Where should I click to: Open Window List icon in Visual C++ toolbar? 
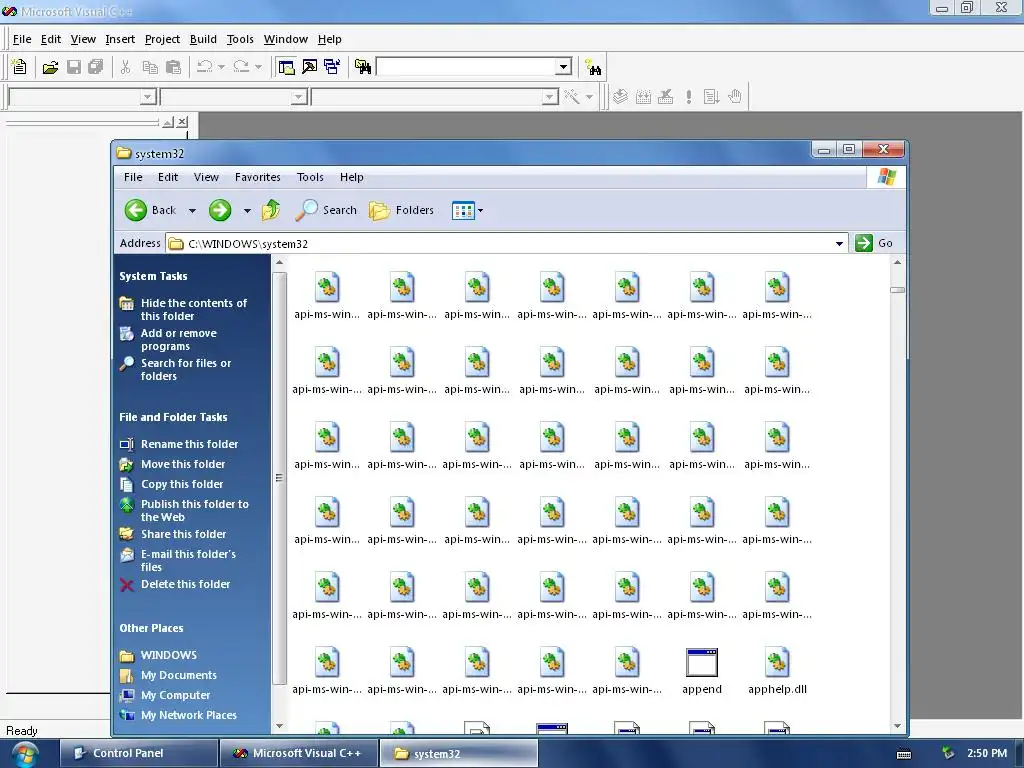pyautogui.click(x=332, y=67)
